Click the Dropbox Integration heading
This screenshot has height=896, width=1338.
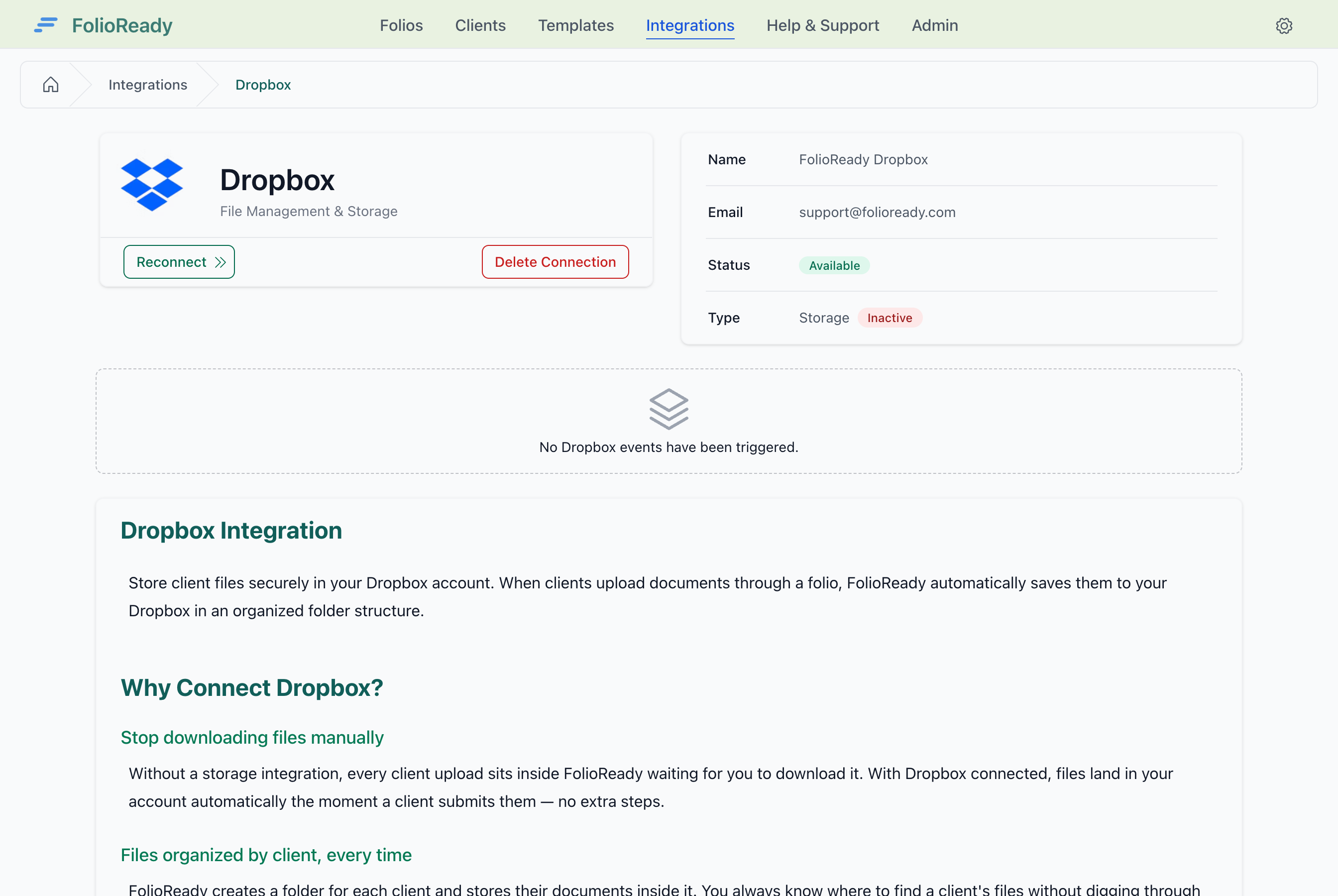[231, 530]
